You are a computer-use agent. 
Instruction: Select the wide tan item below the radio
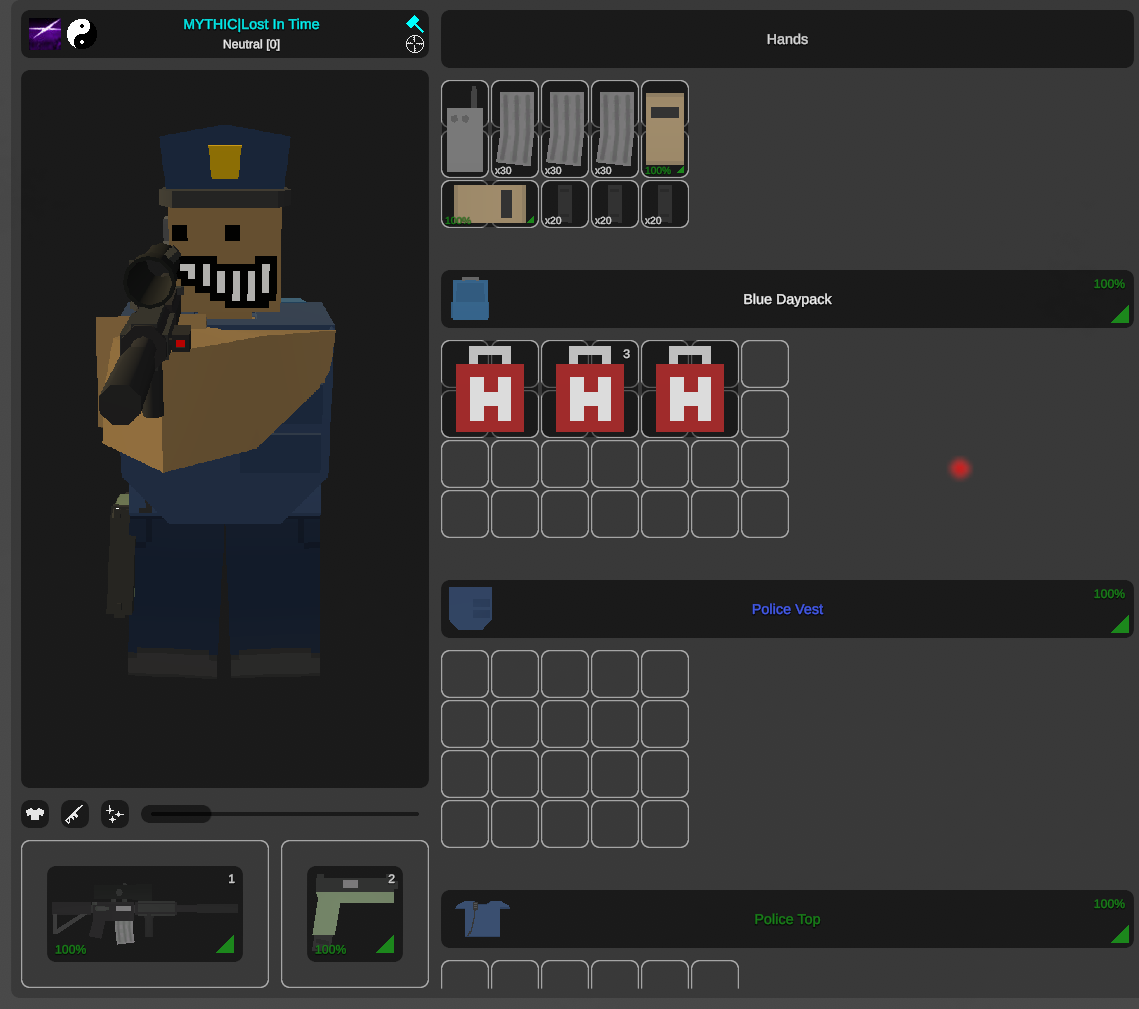coord(490,204)
